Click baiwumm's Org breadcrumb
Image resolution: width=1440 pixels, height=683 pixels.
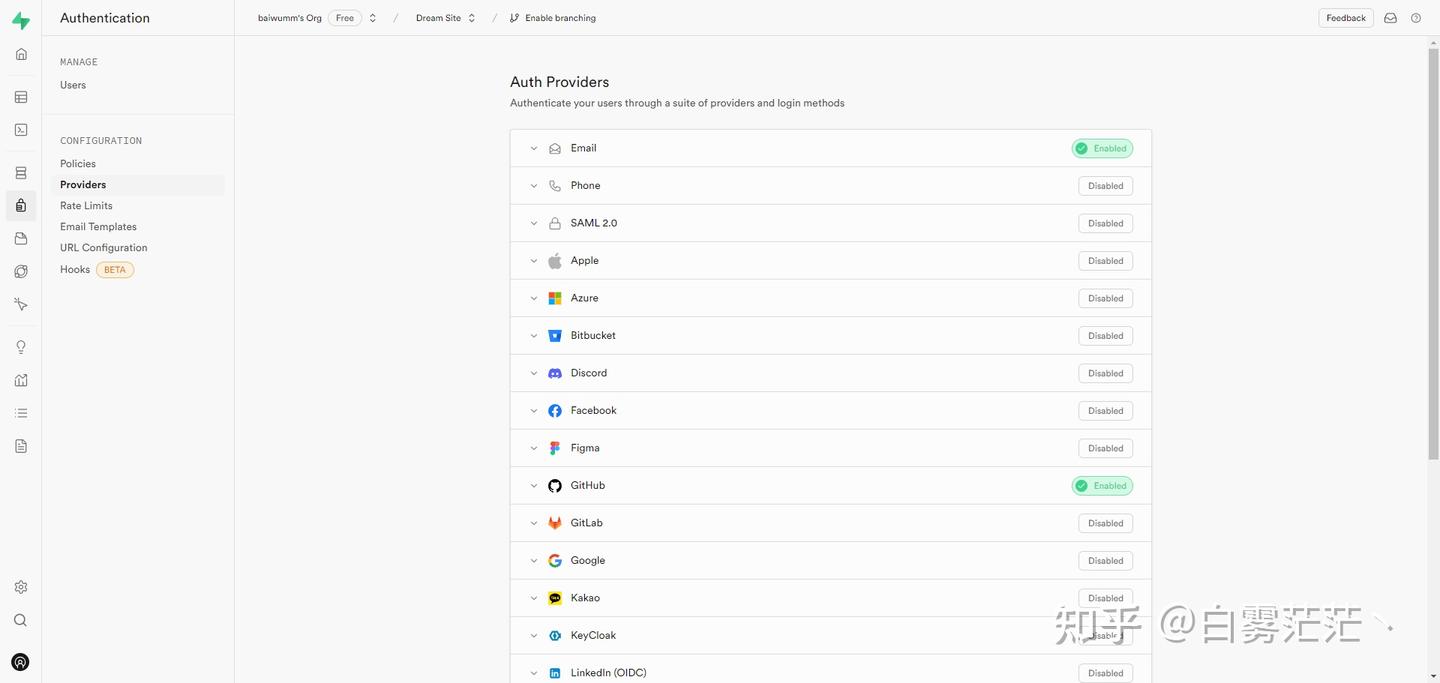tap(290, 18)
